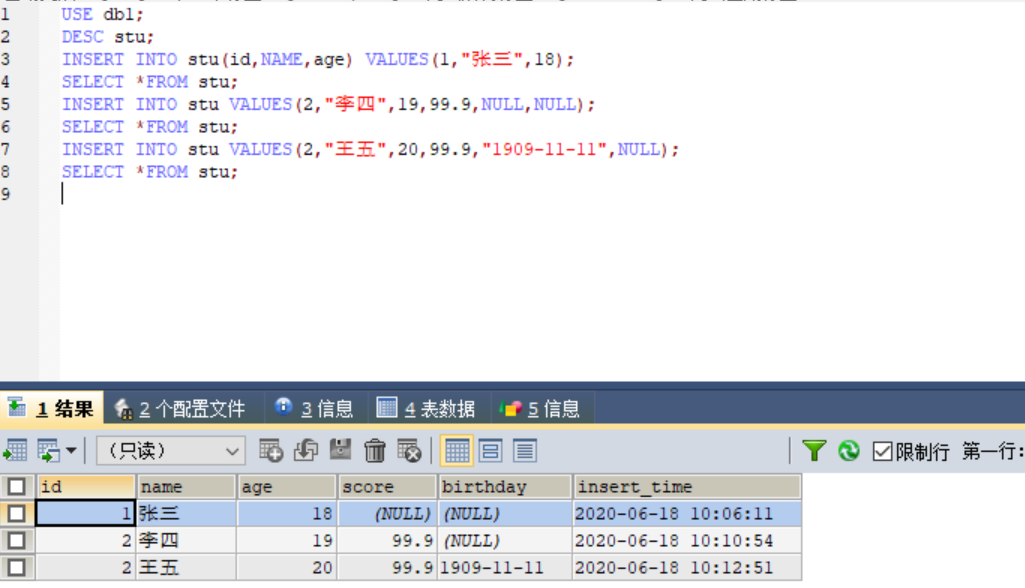Toggle the select-all header checkbox
This screenshot has height=588, width=1025.
click(16, 487)
